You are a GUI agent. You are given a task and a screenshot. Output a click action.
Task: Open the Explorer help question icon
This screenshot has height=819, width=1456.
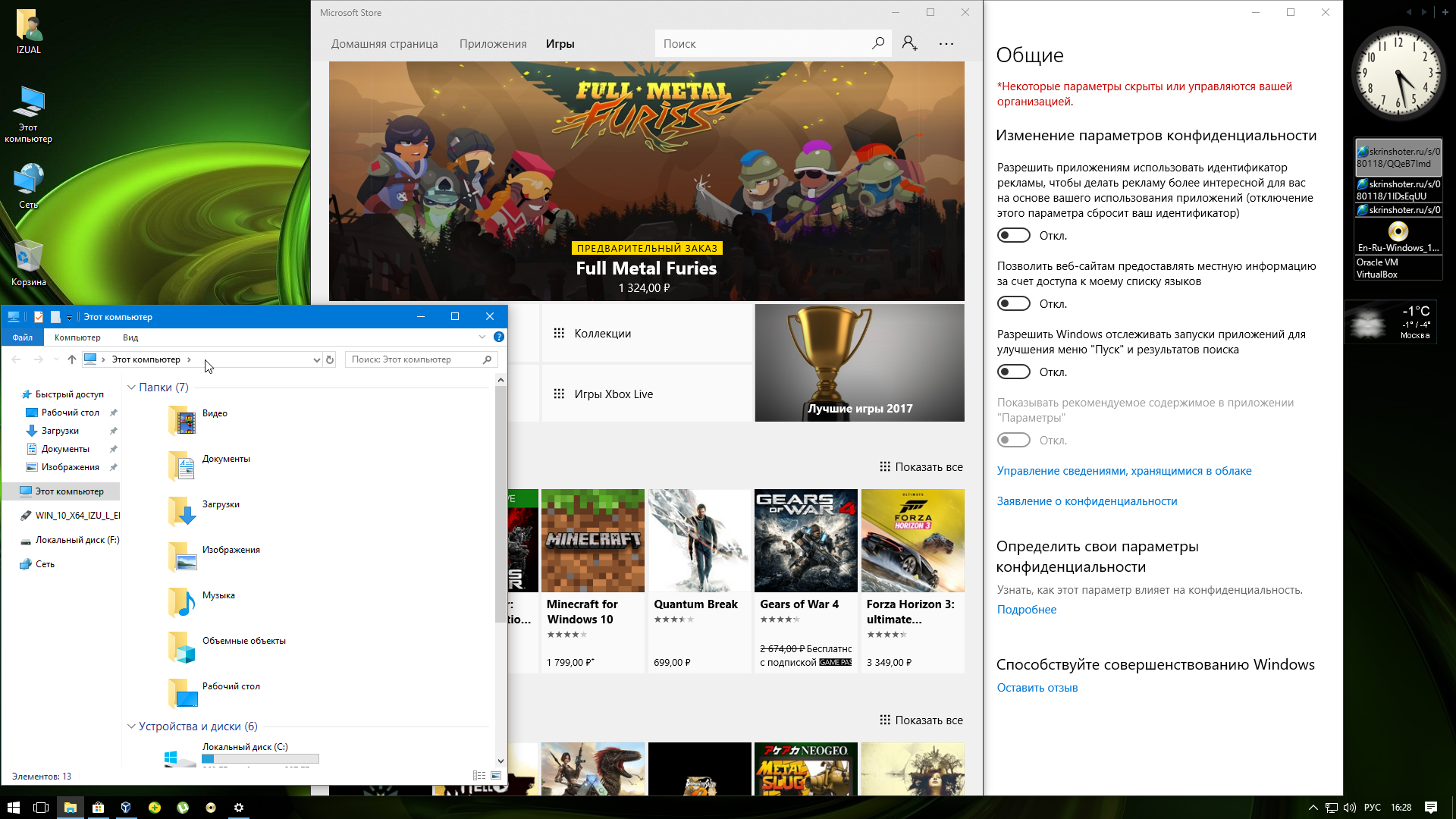pos(499,337)
